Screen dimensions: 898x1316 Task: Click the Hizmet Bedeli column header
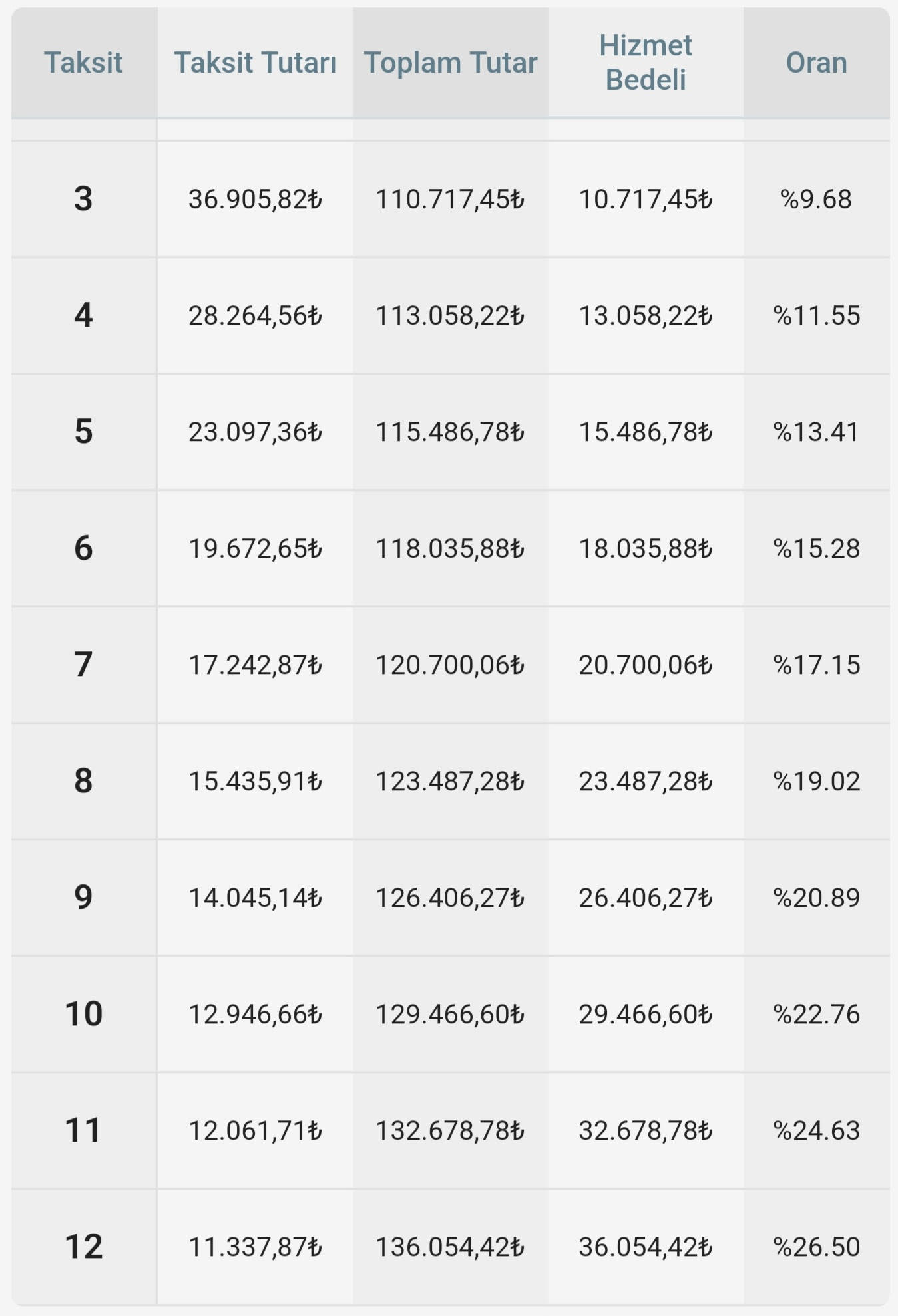(x=646, y=63)
